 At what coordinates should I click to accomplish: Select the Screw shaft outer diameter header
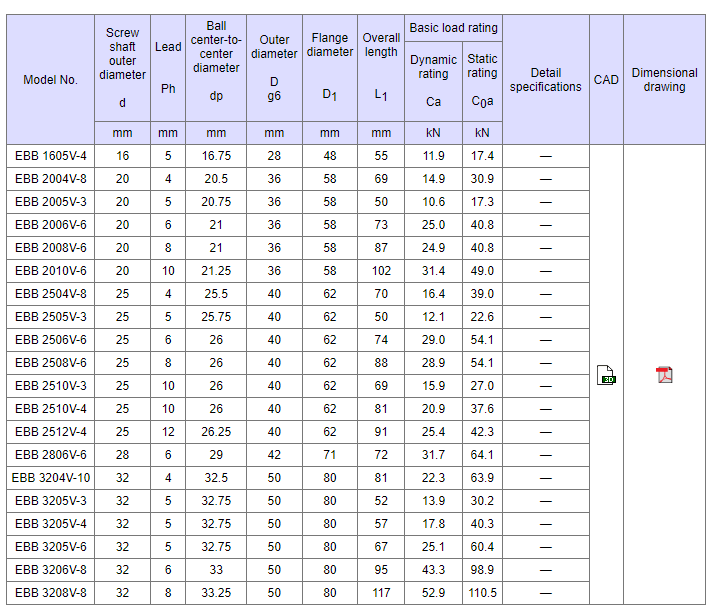pos(123,66)
